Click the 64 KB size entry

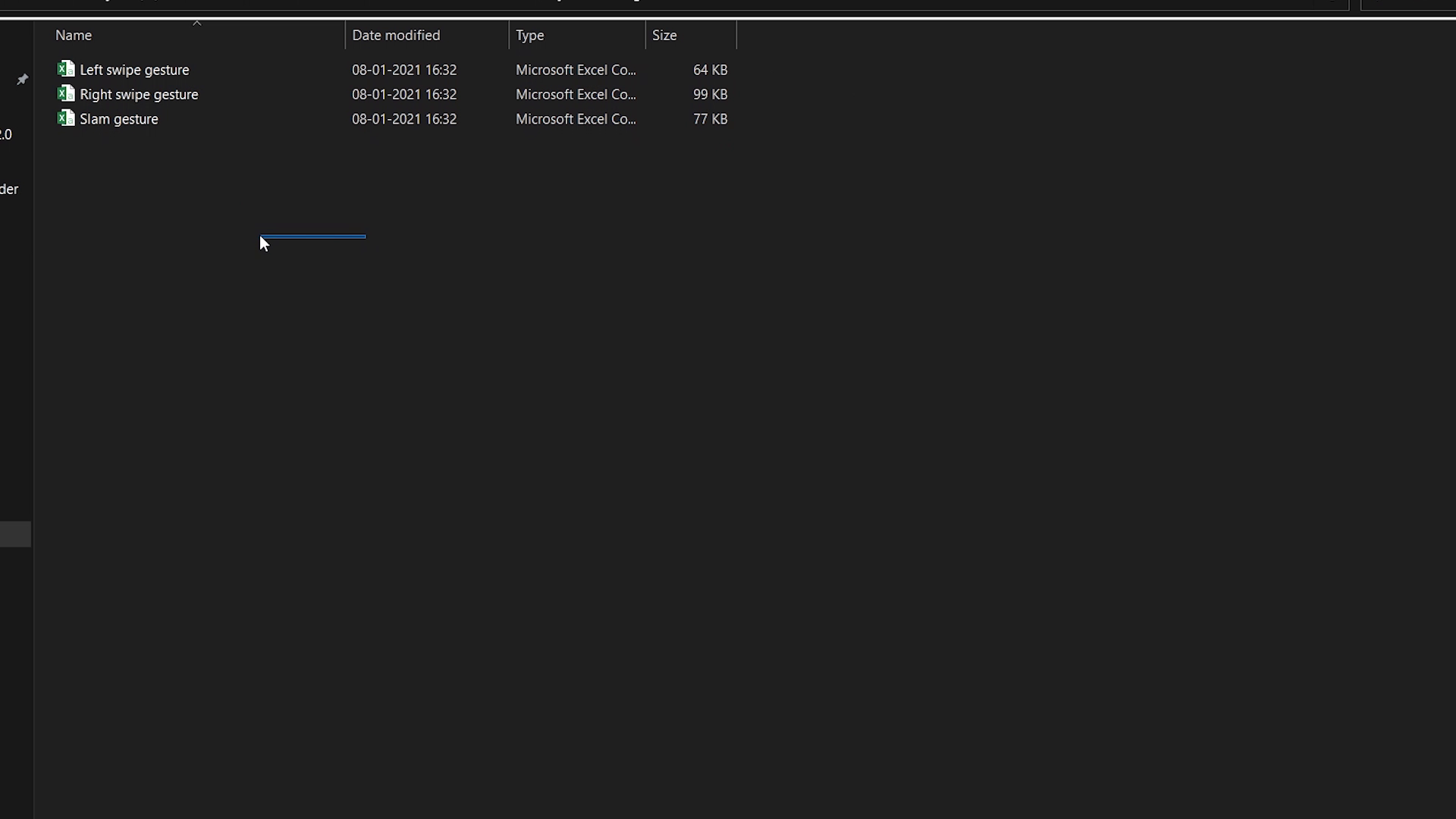point(710,70)
